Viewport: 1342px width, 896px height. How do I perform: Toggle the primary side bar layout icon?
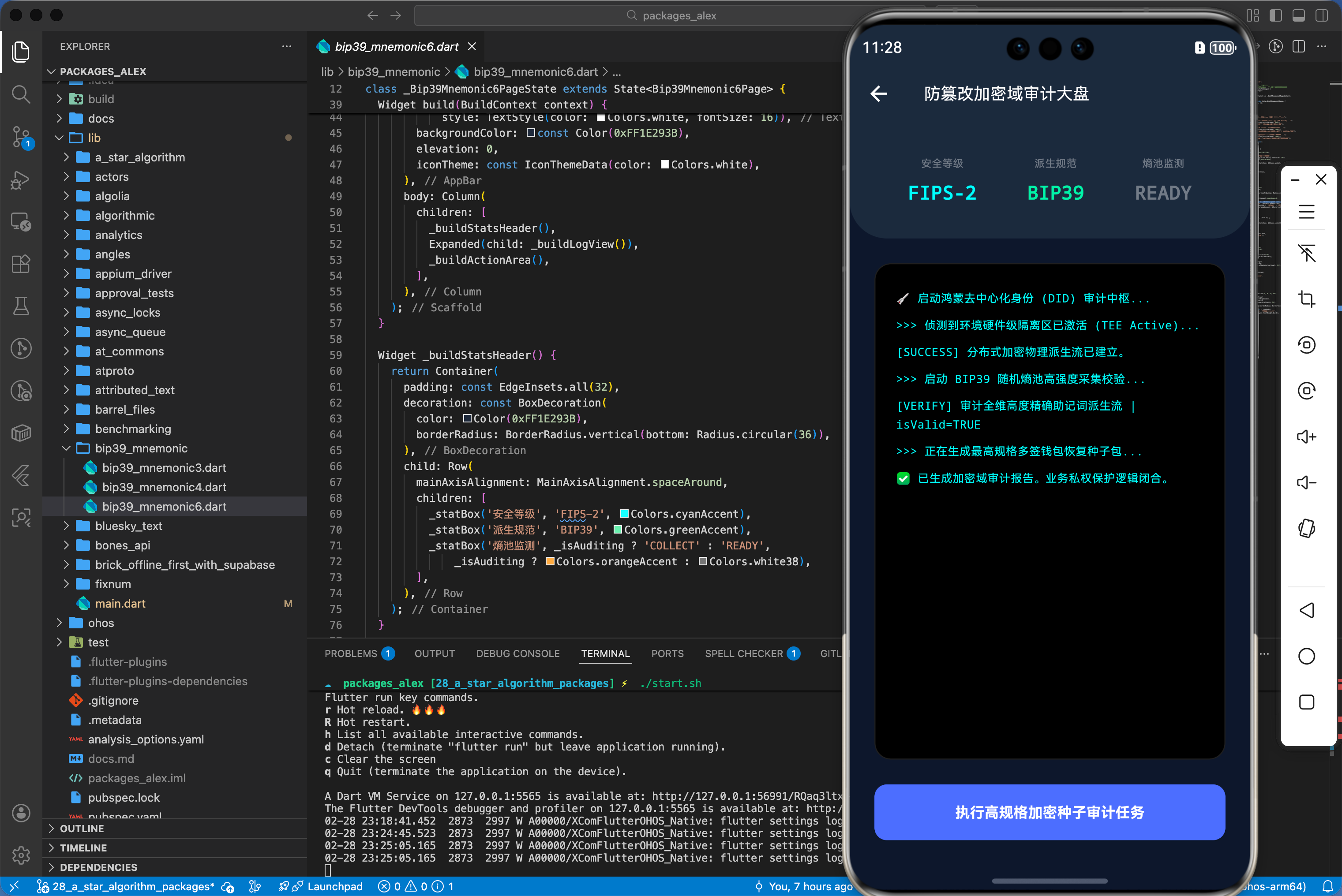point(1276,15)
